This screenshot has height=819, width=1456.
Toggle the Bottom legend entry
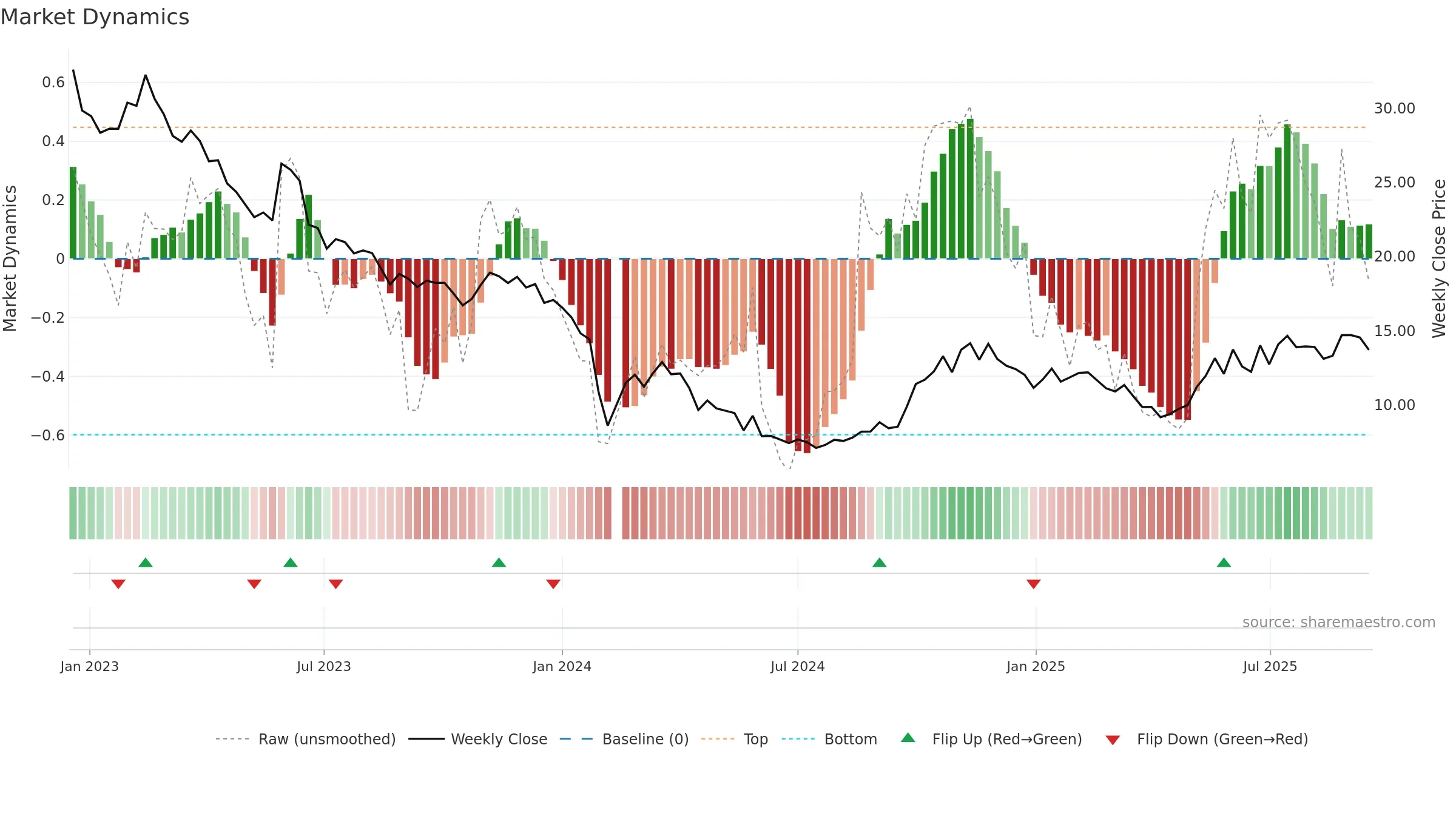[x=829, y=739]
